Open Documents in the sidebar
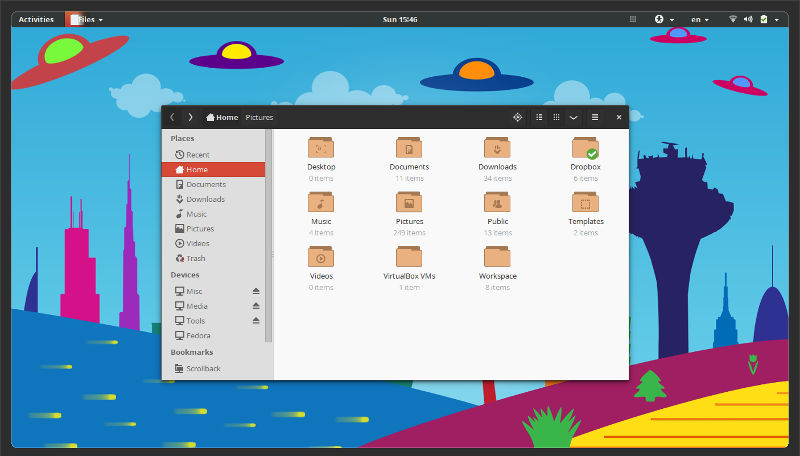 (x=213, y=184)
